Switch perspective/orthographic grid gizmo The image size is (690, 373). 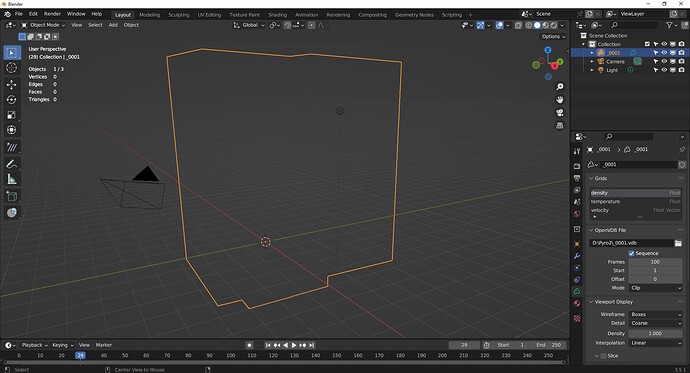coord(560,125)
